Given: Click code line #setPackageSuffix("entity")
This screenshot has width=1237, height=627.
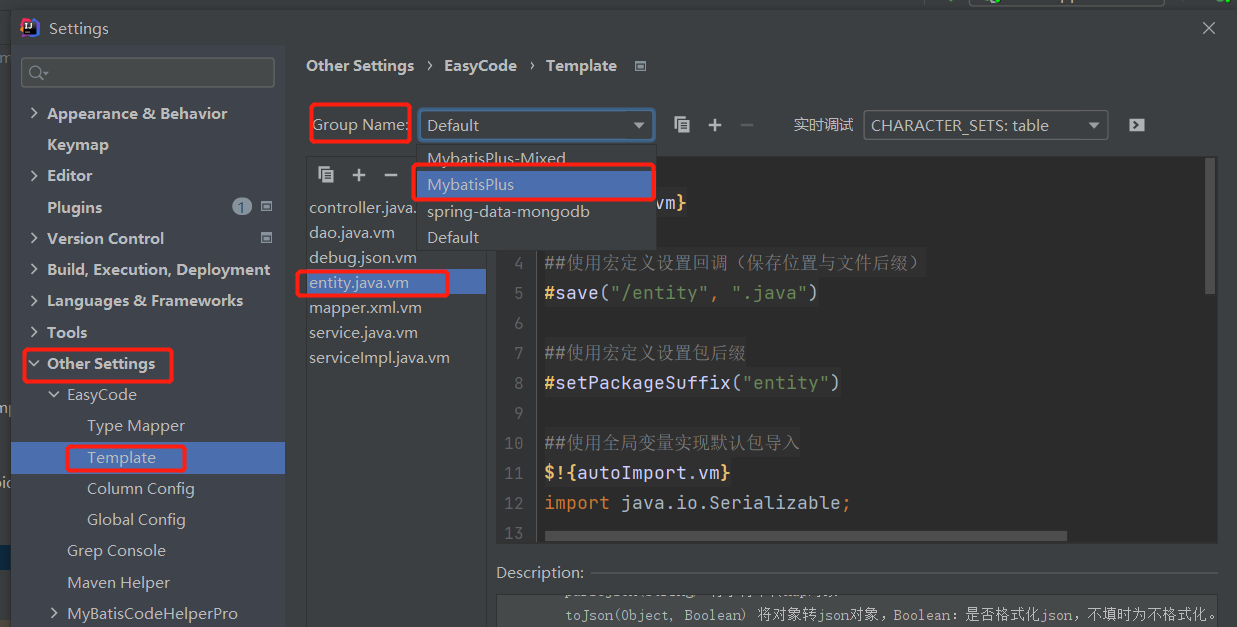Looking at the screenshot, I should click(692, 383).
